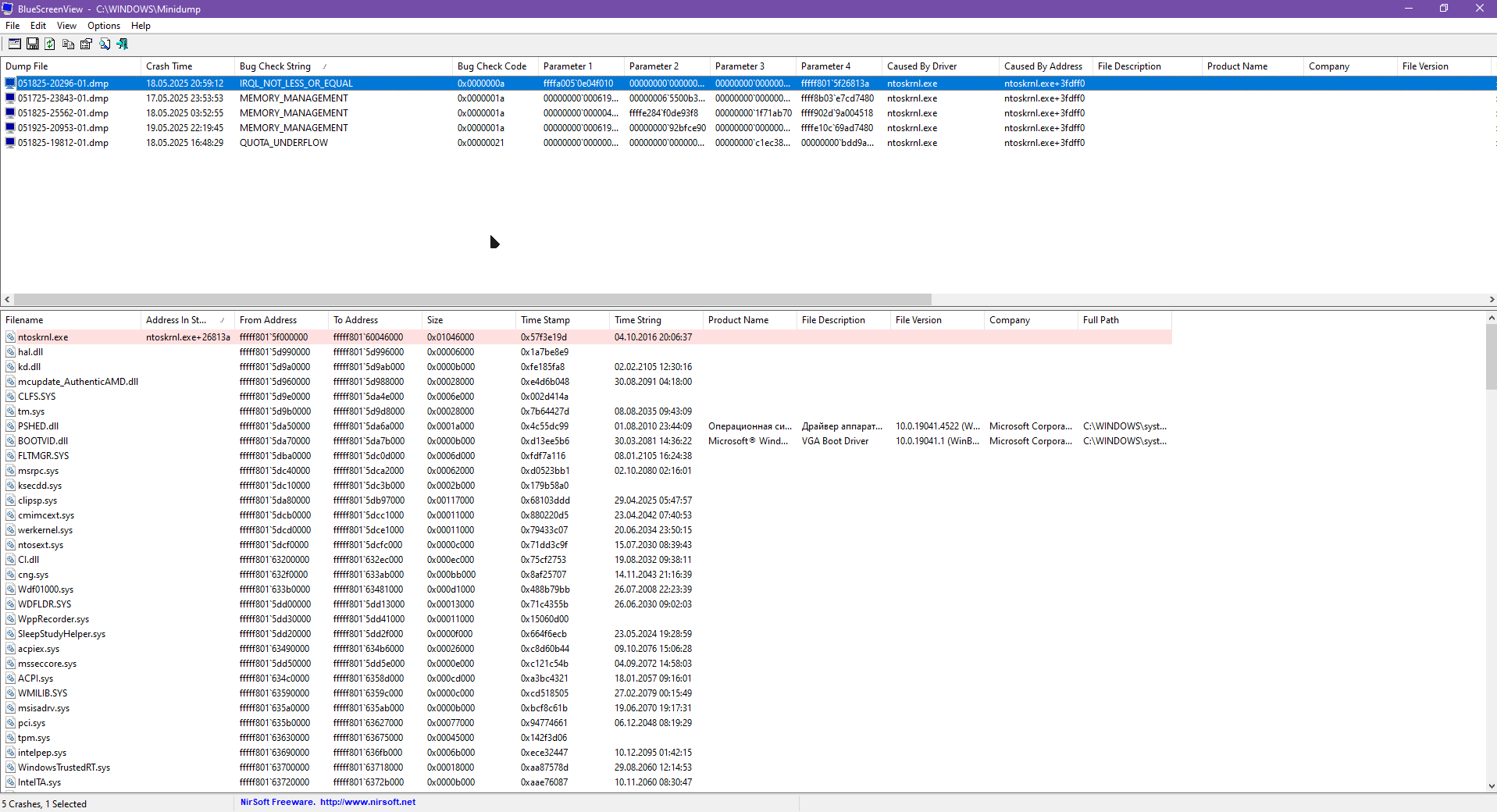Click icon of 051925-20953-01.dmp row

(x=10, y=127)
